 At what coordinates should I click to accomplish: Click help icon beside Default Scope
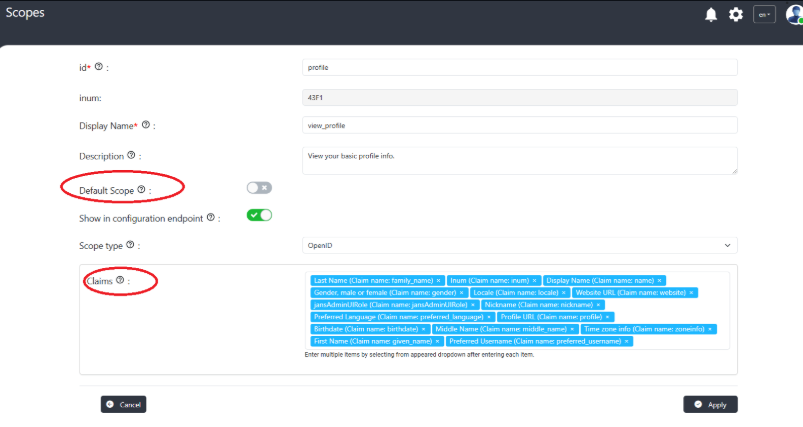tap(141, 188)
